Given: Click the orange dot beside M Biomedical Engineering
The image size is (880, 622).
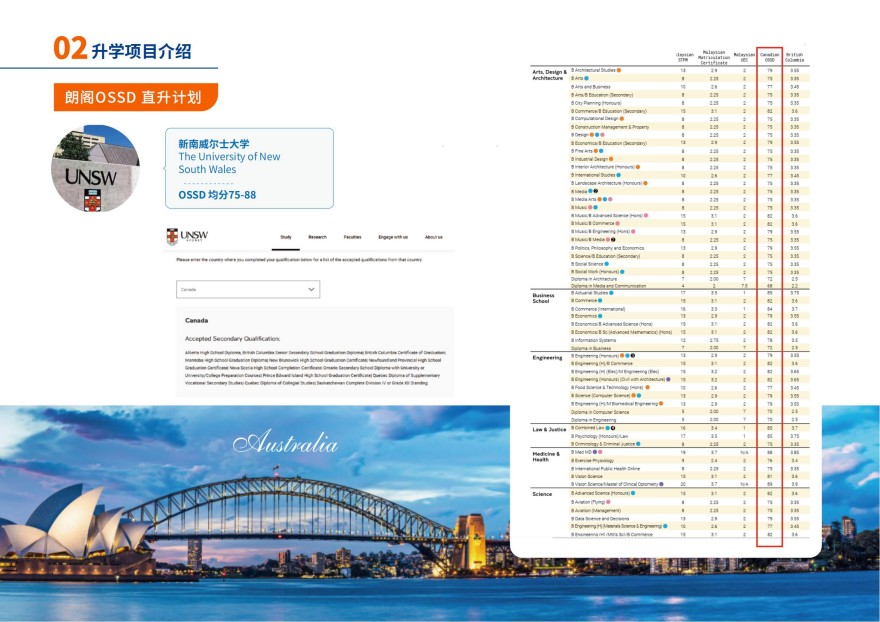Looking at the screenshot, I should 661,403.
